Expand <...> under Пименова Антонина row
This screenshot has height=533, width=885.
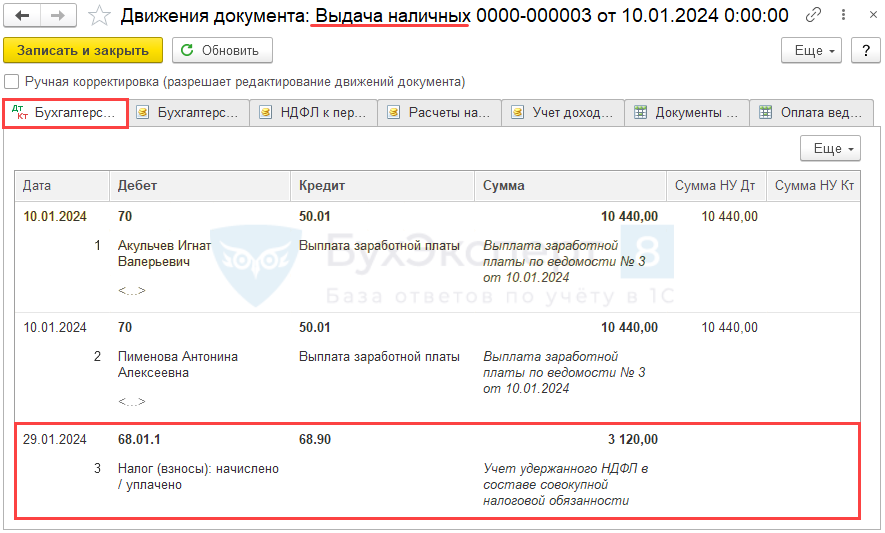(x=132, y=401)
